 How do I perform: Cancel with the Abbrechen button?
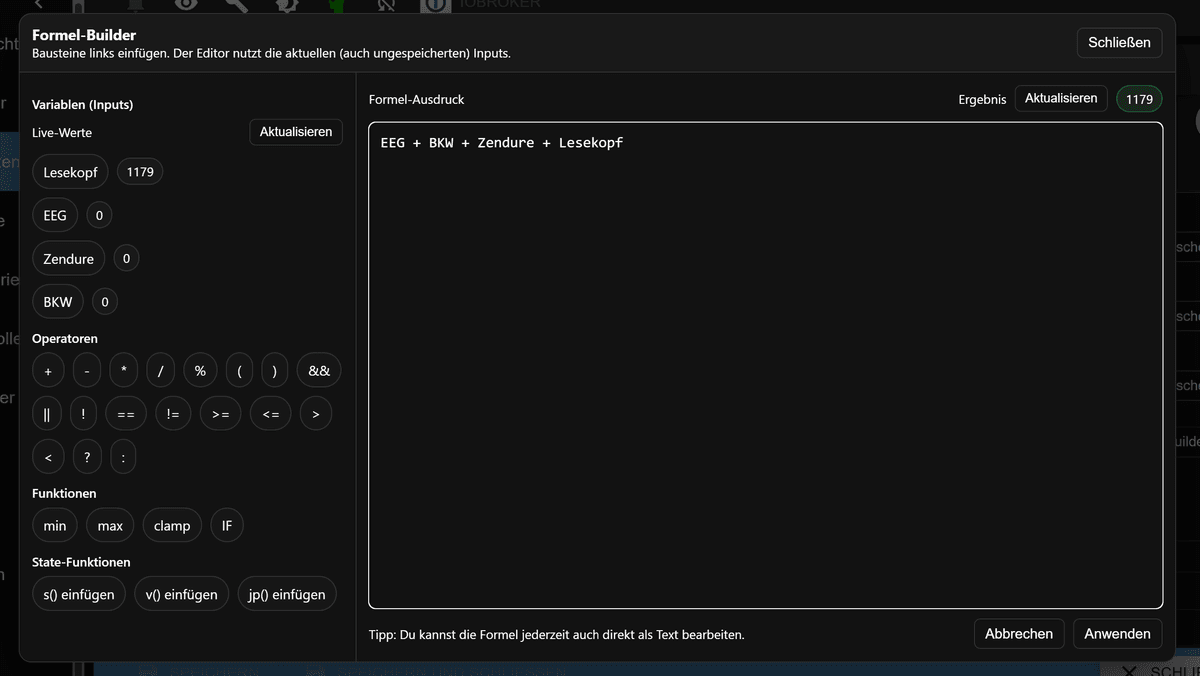pos(1019,633)
